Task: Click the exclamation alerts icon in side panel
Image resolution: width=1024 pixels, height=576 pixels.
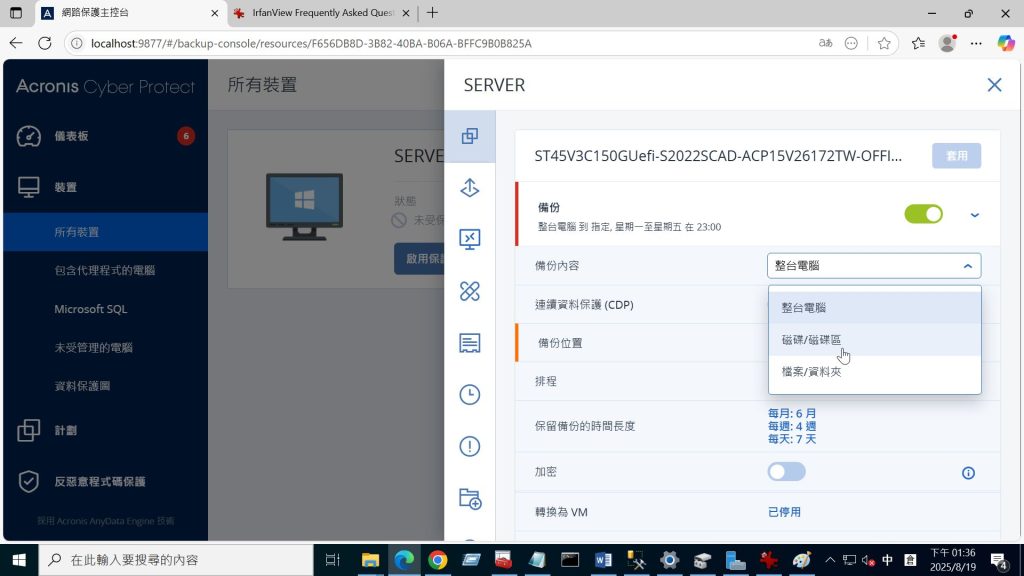Action: [469, 446]
